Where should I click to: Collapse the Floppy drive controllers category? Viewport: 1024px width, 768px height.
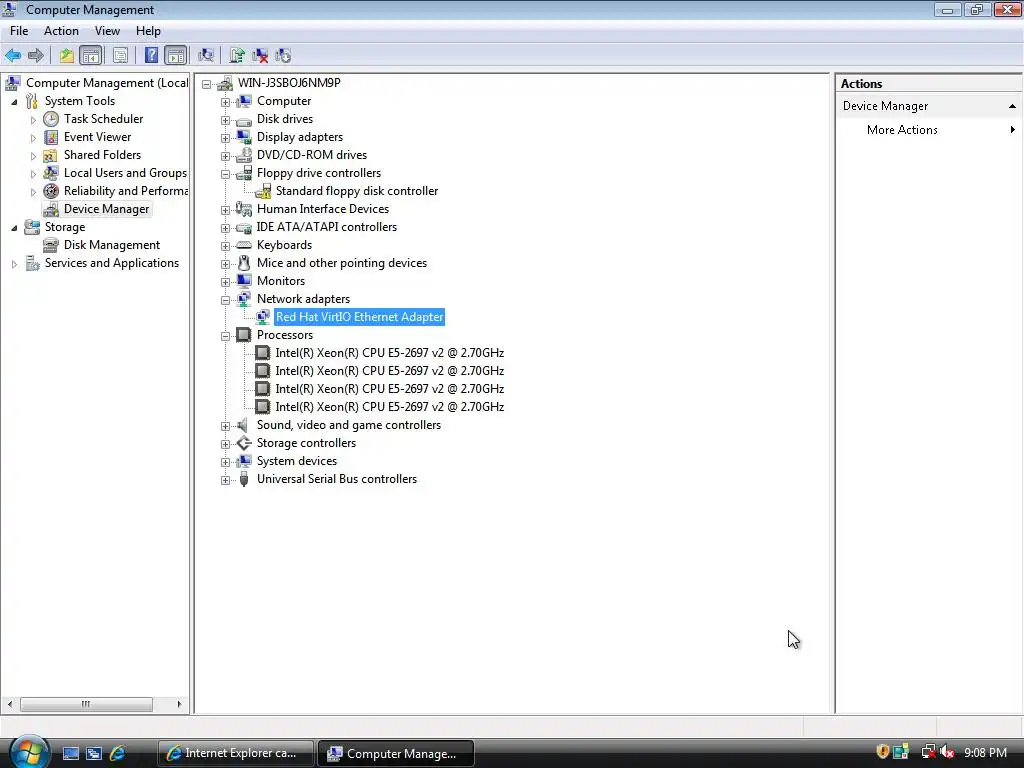(x=225, y=174)
